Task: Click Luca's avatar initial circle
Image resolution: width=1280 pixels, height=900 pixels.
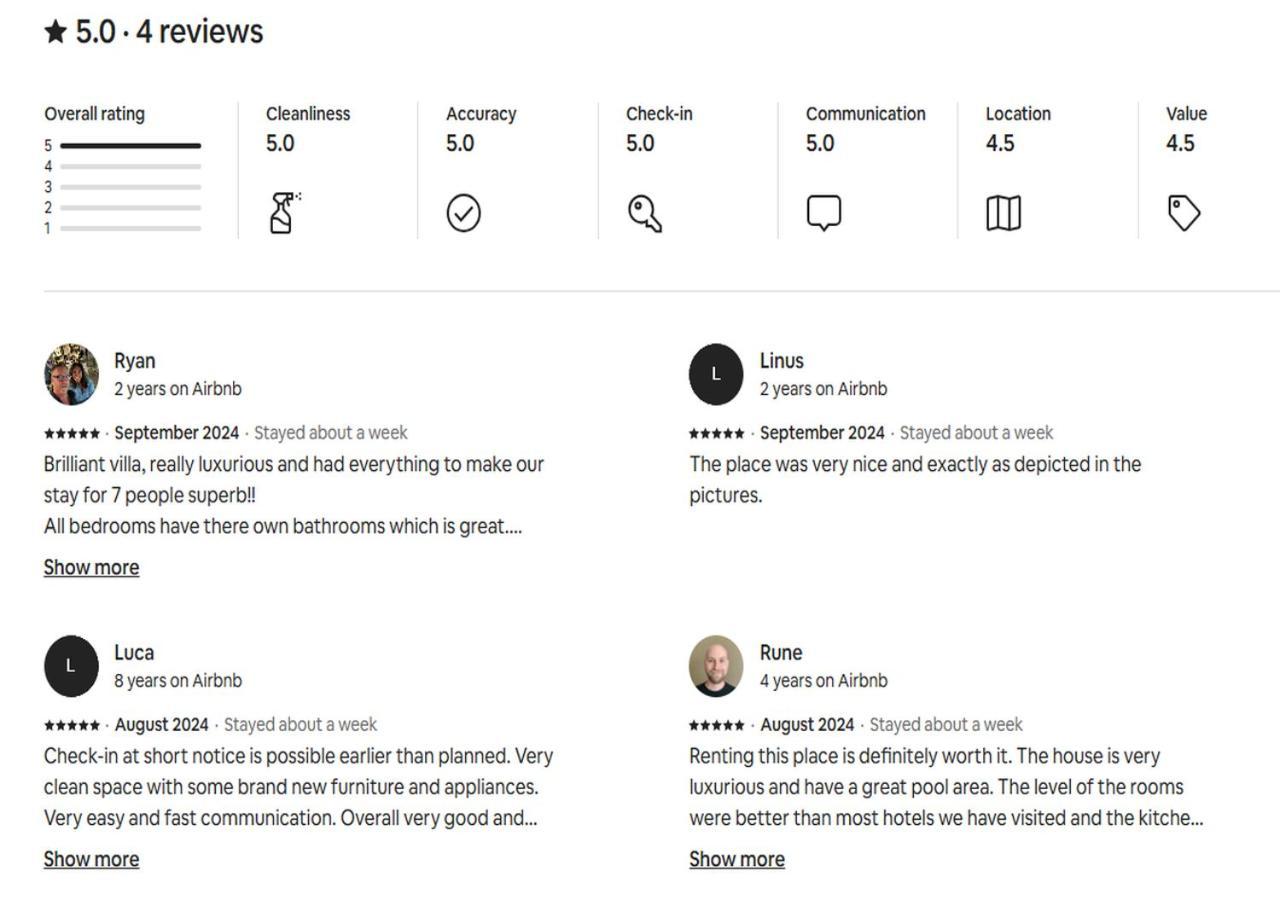Action: [x=71, y=666]
